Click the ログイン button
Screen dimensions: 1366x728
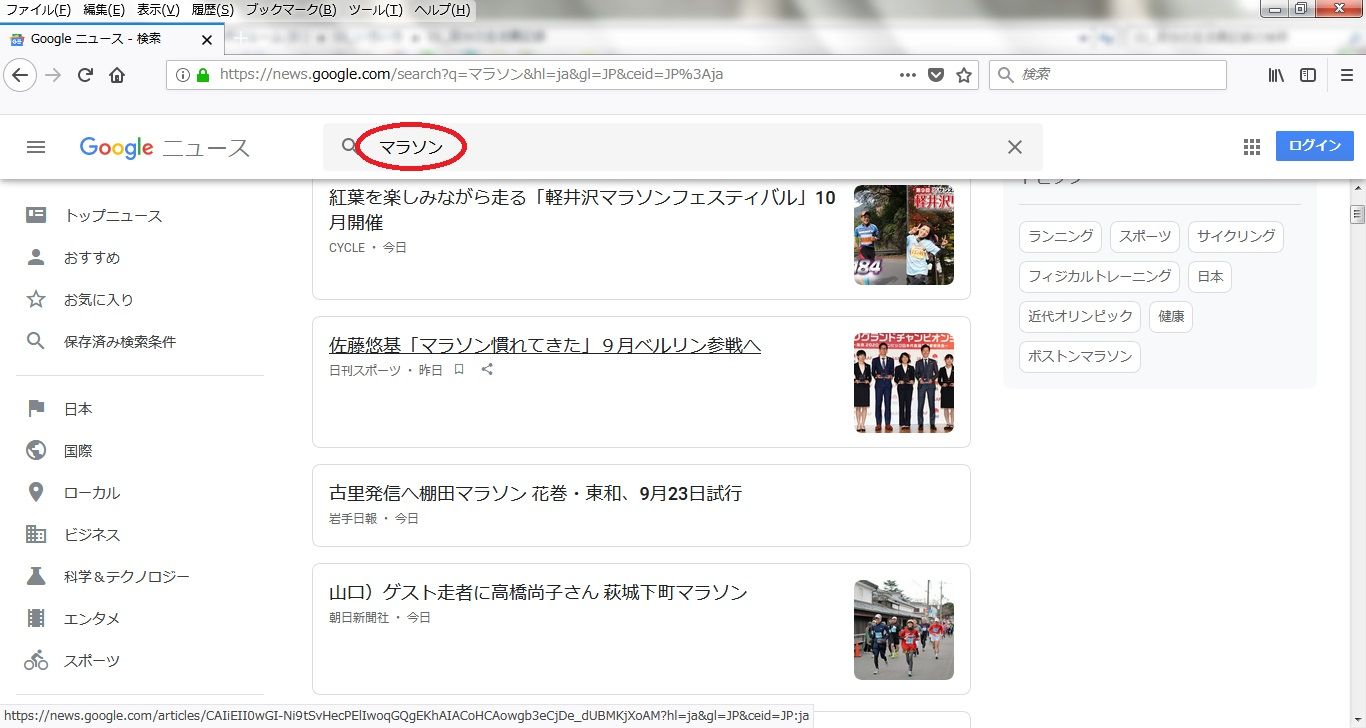[1315, 146]
